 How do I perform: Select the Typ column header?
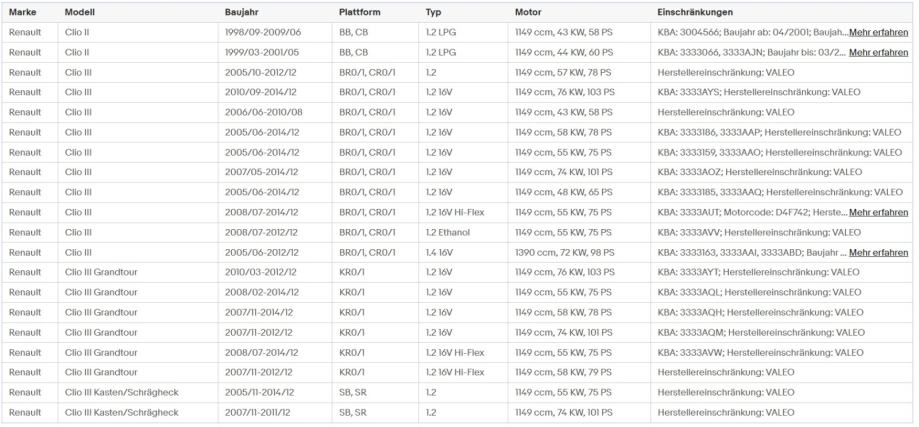[433, 11]
